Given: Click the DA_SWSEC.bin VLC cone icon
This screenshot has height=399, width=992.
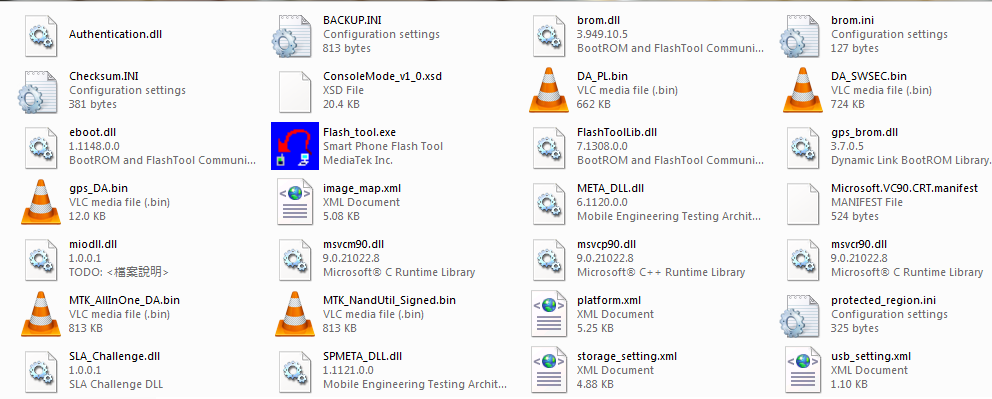Looking at the screenshot, I should 803,90.
